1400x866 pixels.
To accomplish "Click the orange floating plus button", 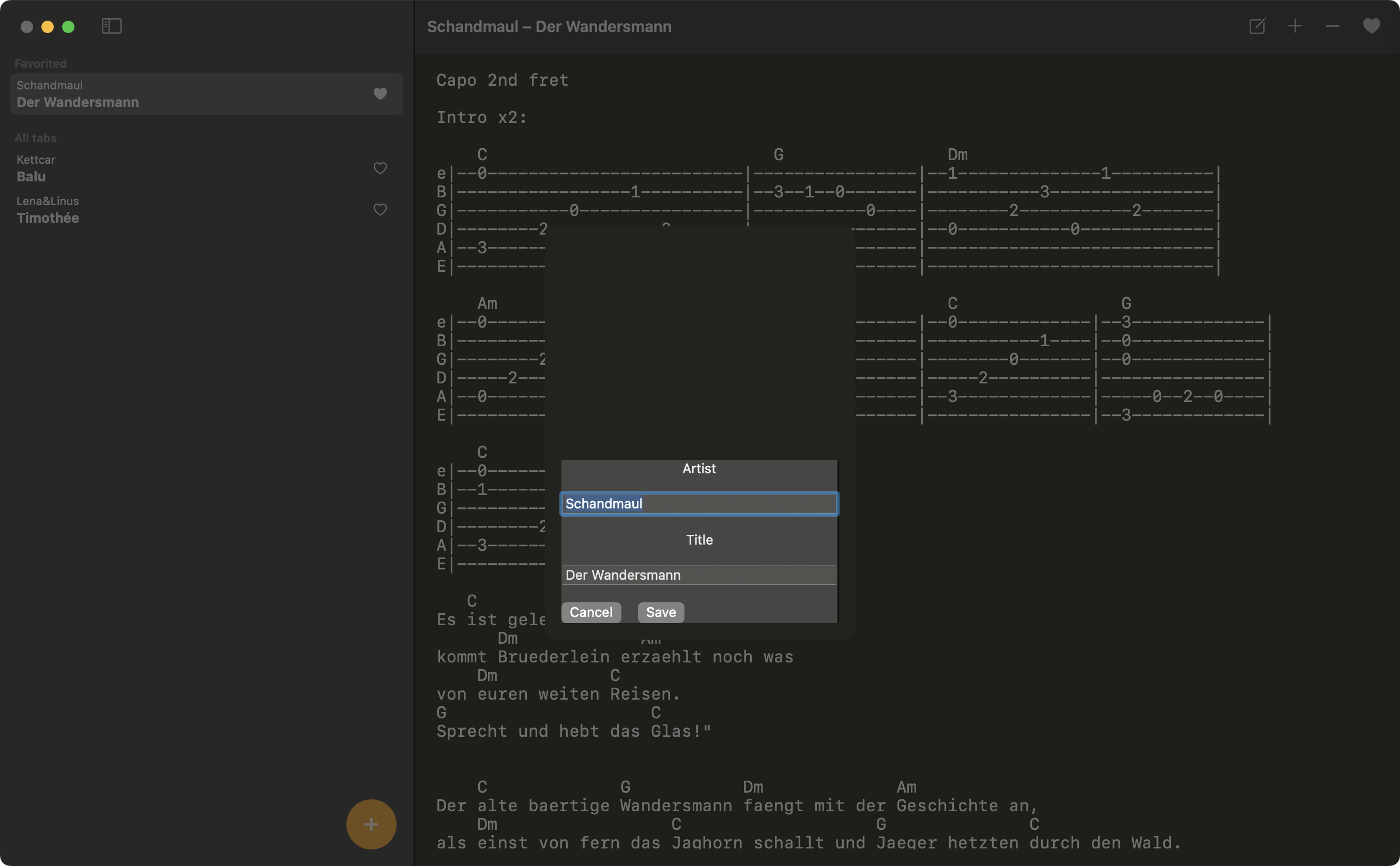I will [371, 824].
